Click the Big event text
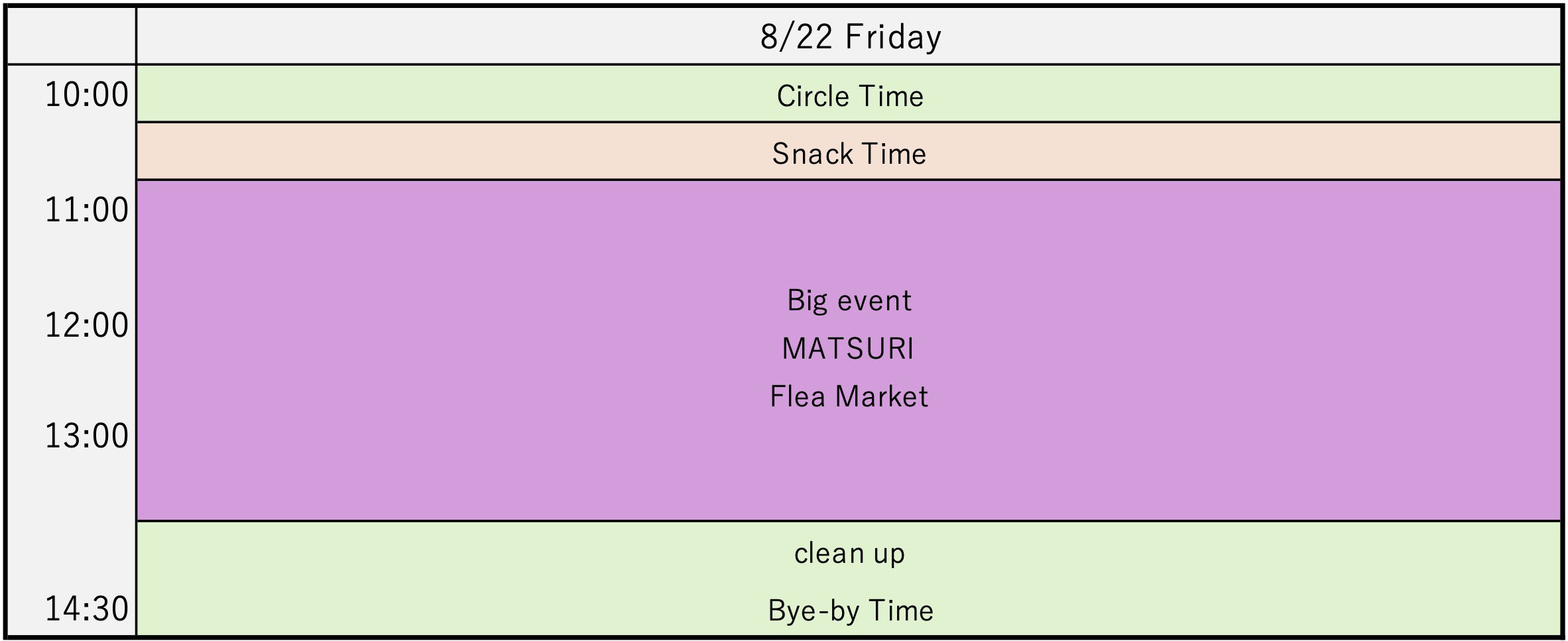 849,300
